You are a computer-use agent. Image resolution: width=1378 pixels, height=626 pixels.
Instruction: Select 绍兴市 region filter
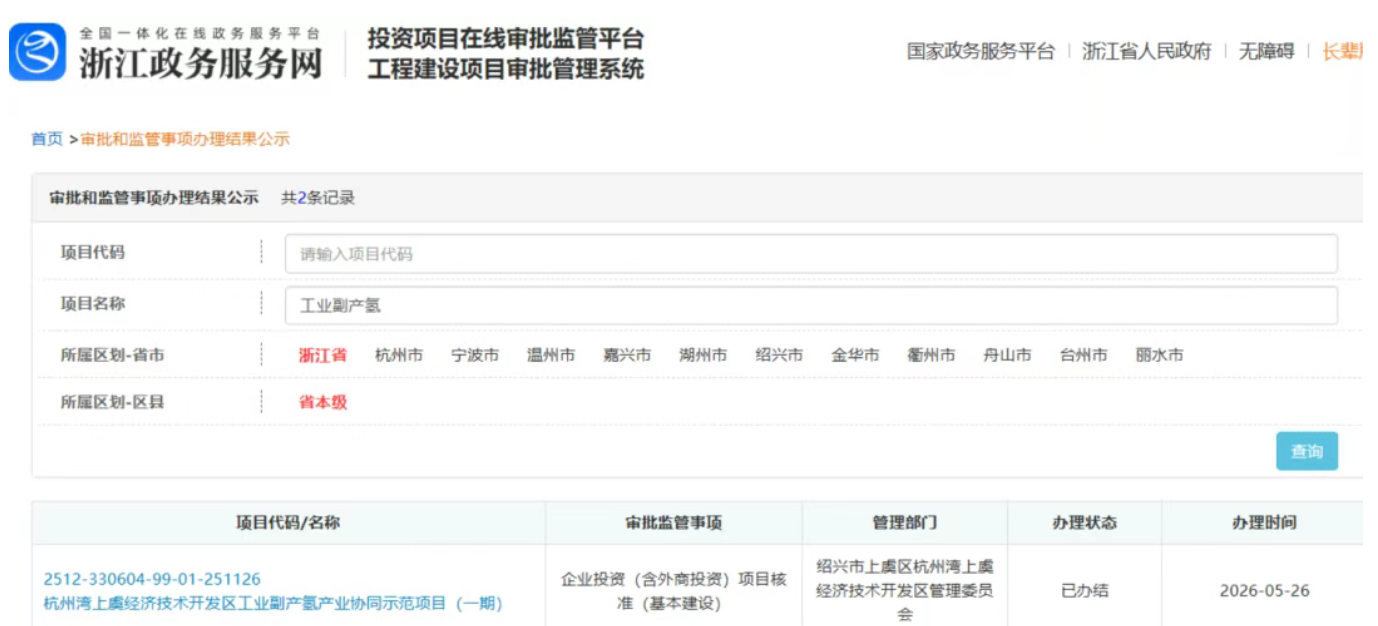(x=779, y=355)
